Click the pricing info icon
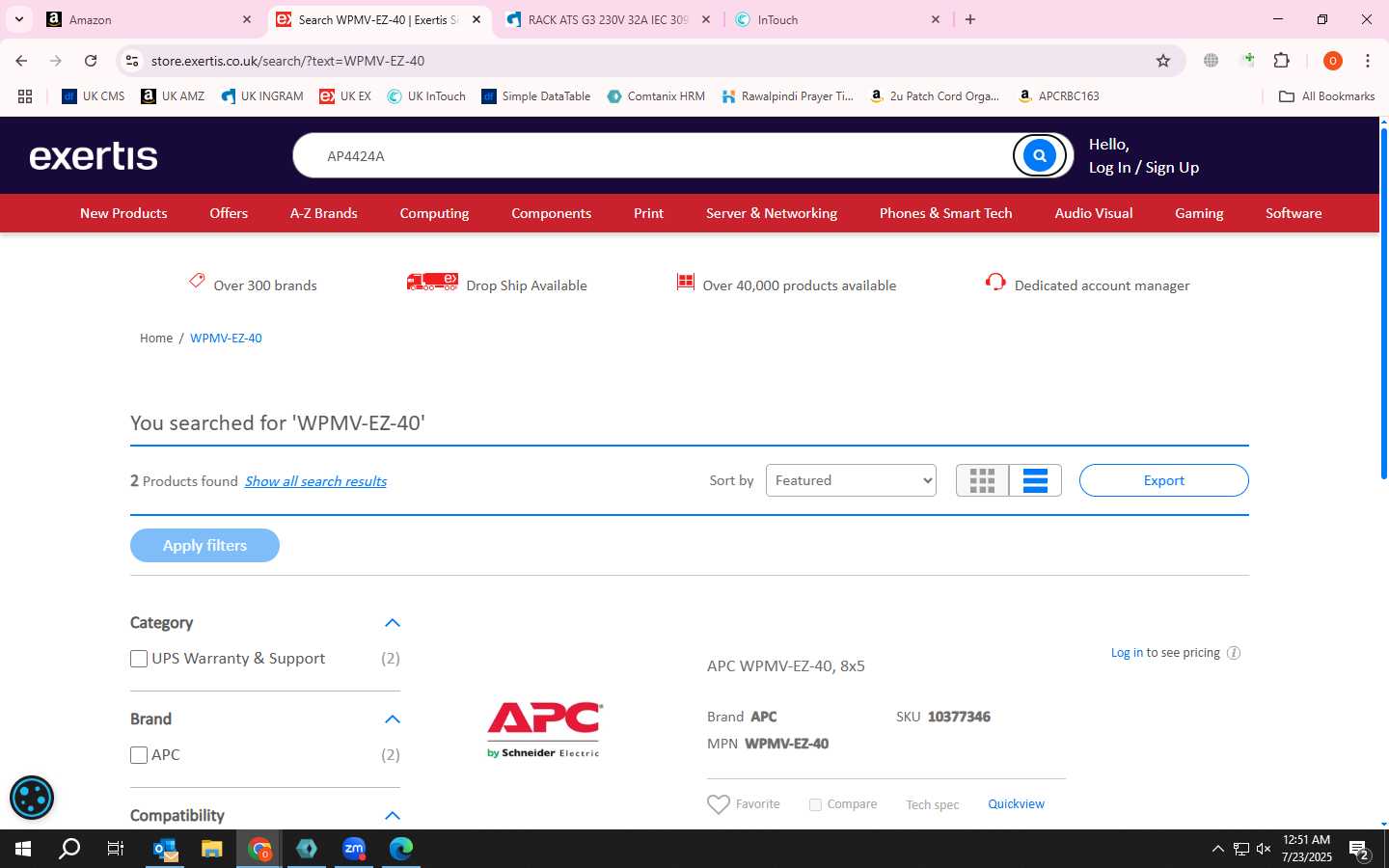This screenshot has height=868, width=1389. click(1233, 653)
